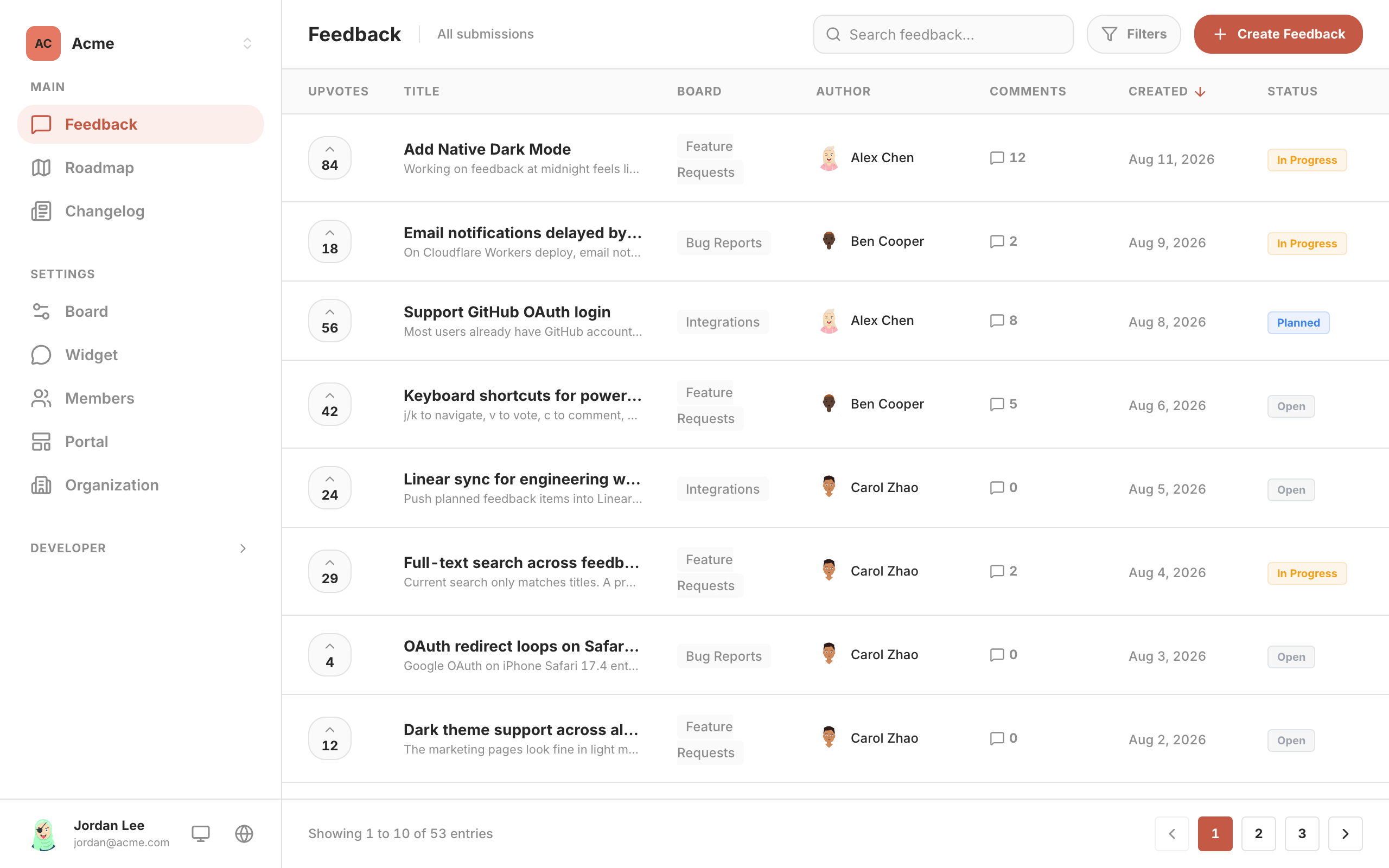Open the Feedback sidebar item

click(x=140, y=124)
